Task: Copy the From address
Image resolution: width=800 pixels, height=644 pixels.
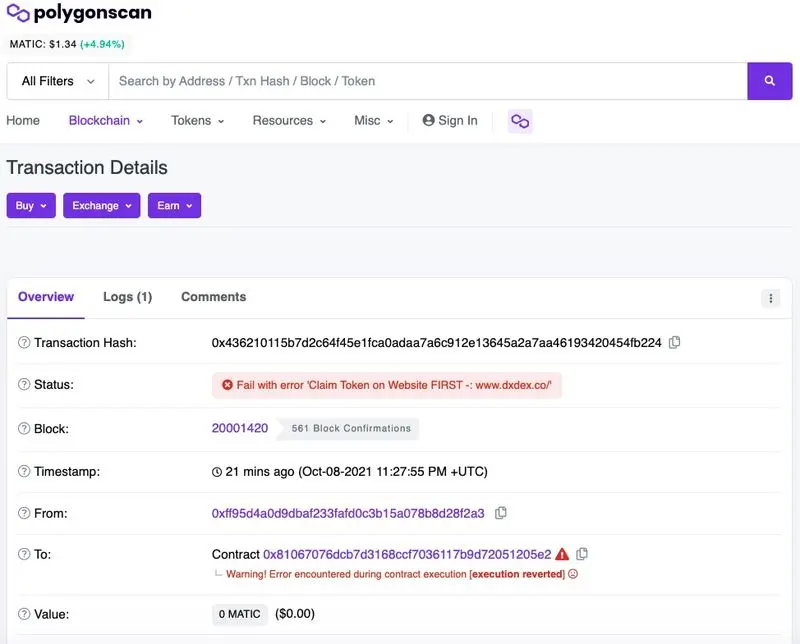Action: [501, 513]
